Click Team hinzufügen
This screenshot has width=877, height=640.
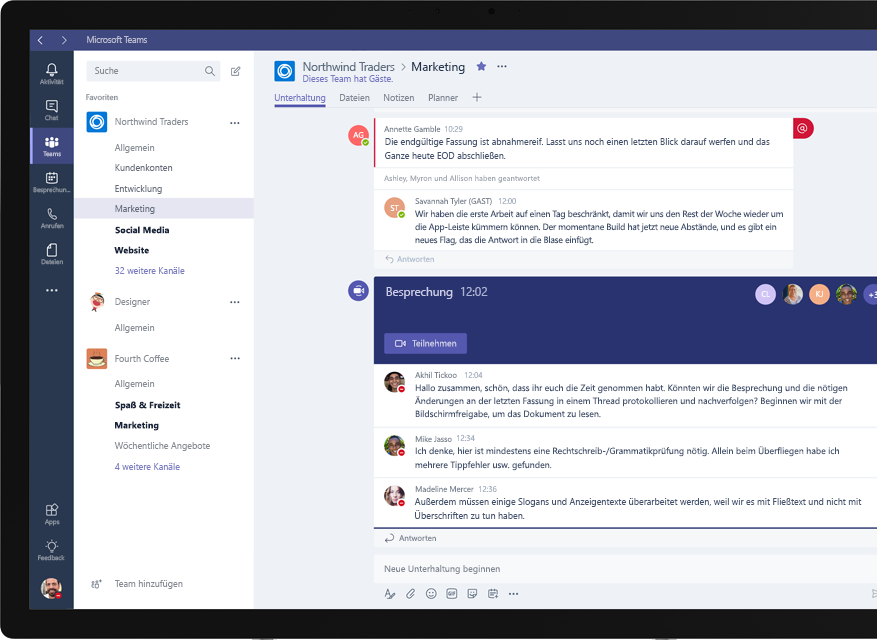(137, 583)
